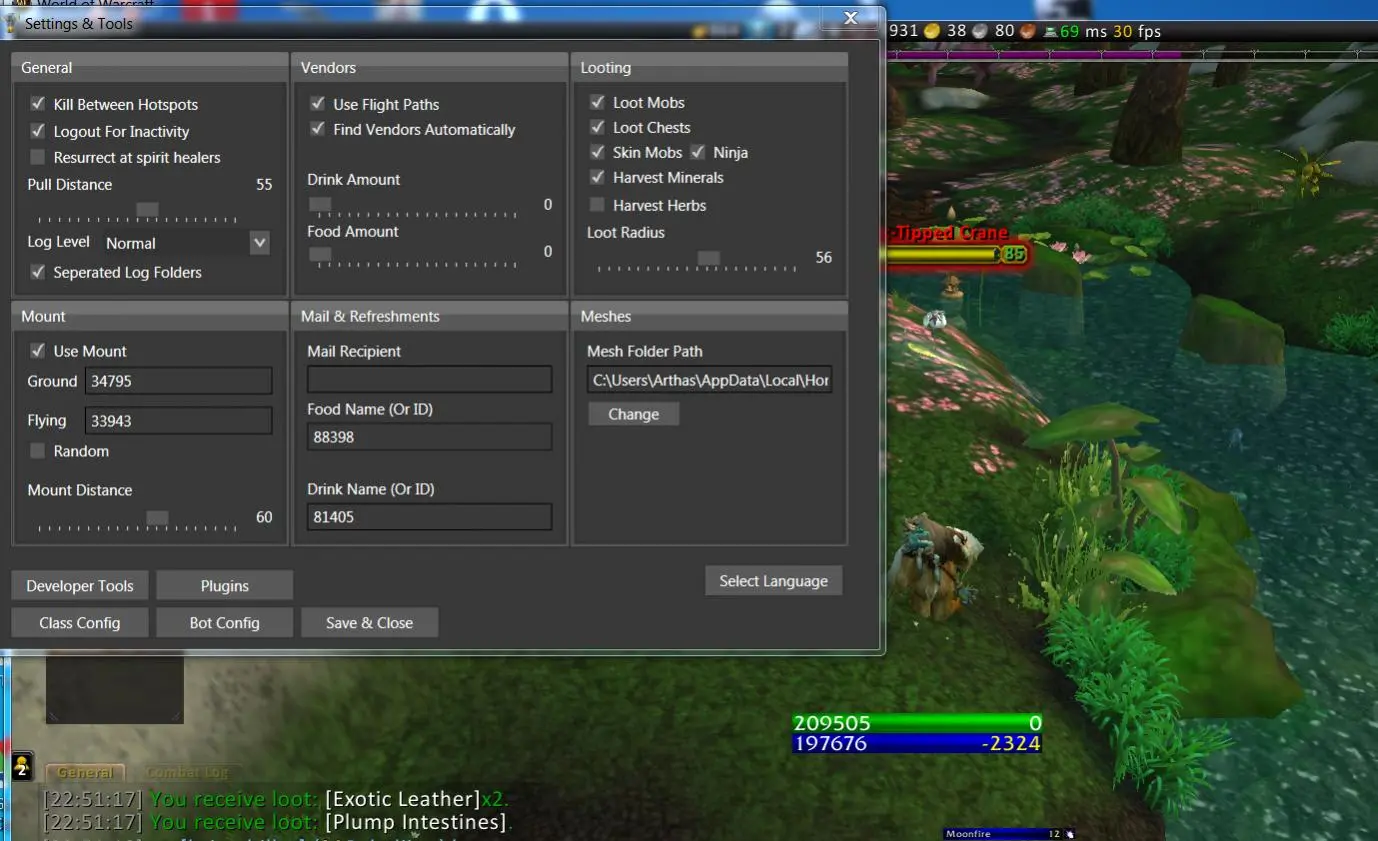Click the Exotic Leather loot link
1378x841 pixels.
[x=403, y=799]
